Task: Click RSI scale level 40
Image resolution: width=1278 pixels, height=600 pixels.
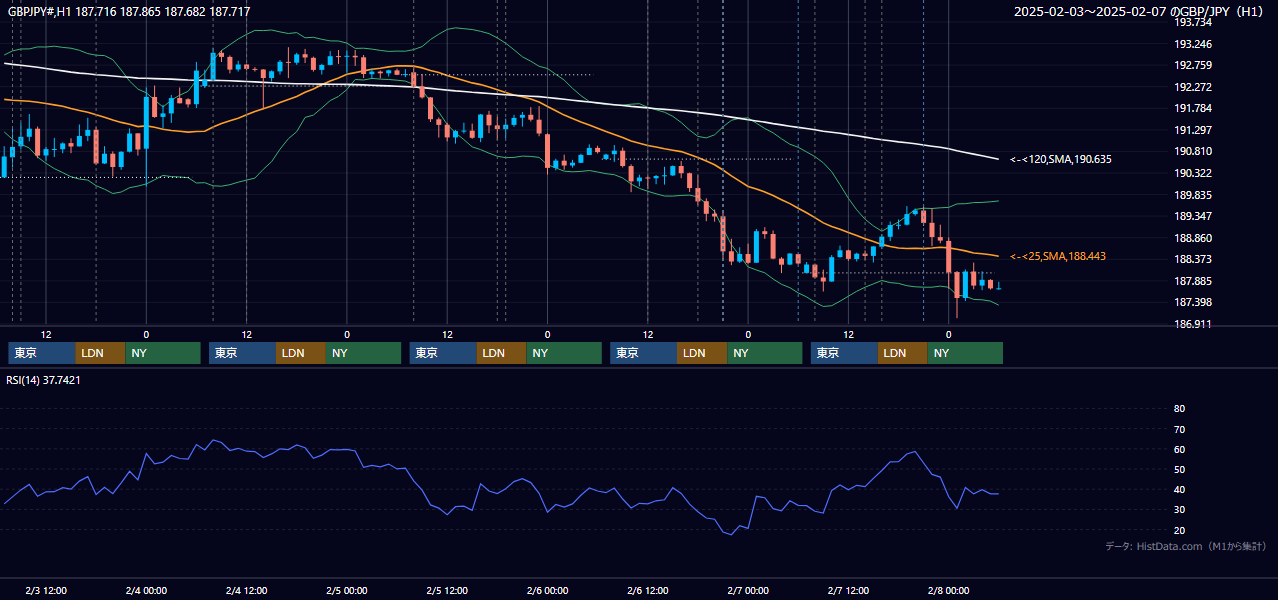Action: point(1179,489)
